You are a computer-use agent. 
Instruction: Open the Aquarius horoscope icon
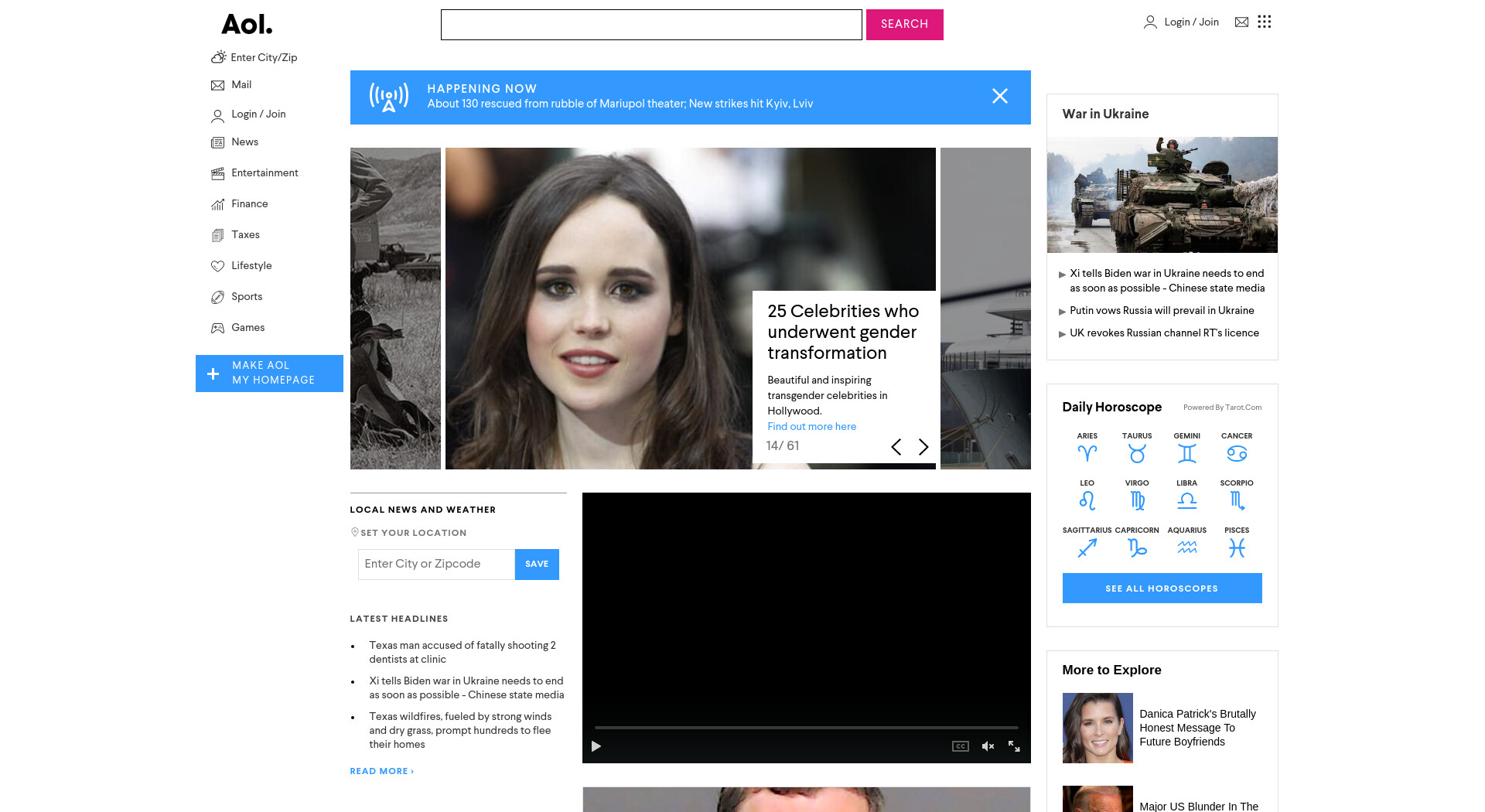pyautogui.click(x=1187, y=548)
